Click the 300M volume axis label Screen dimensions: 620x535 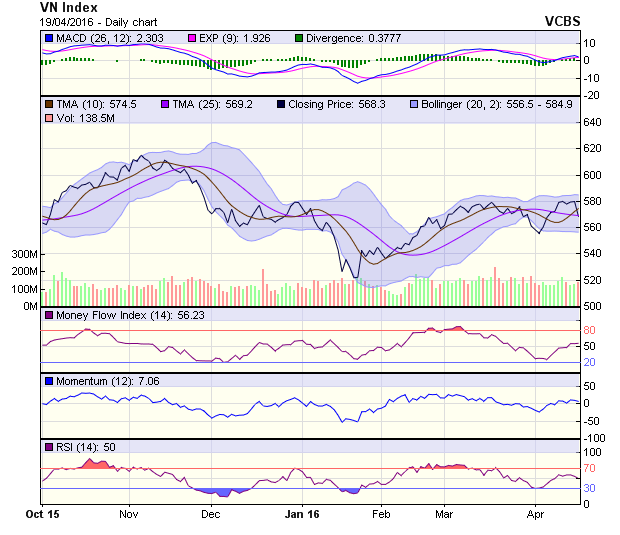25,255
